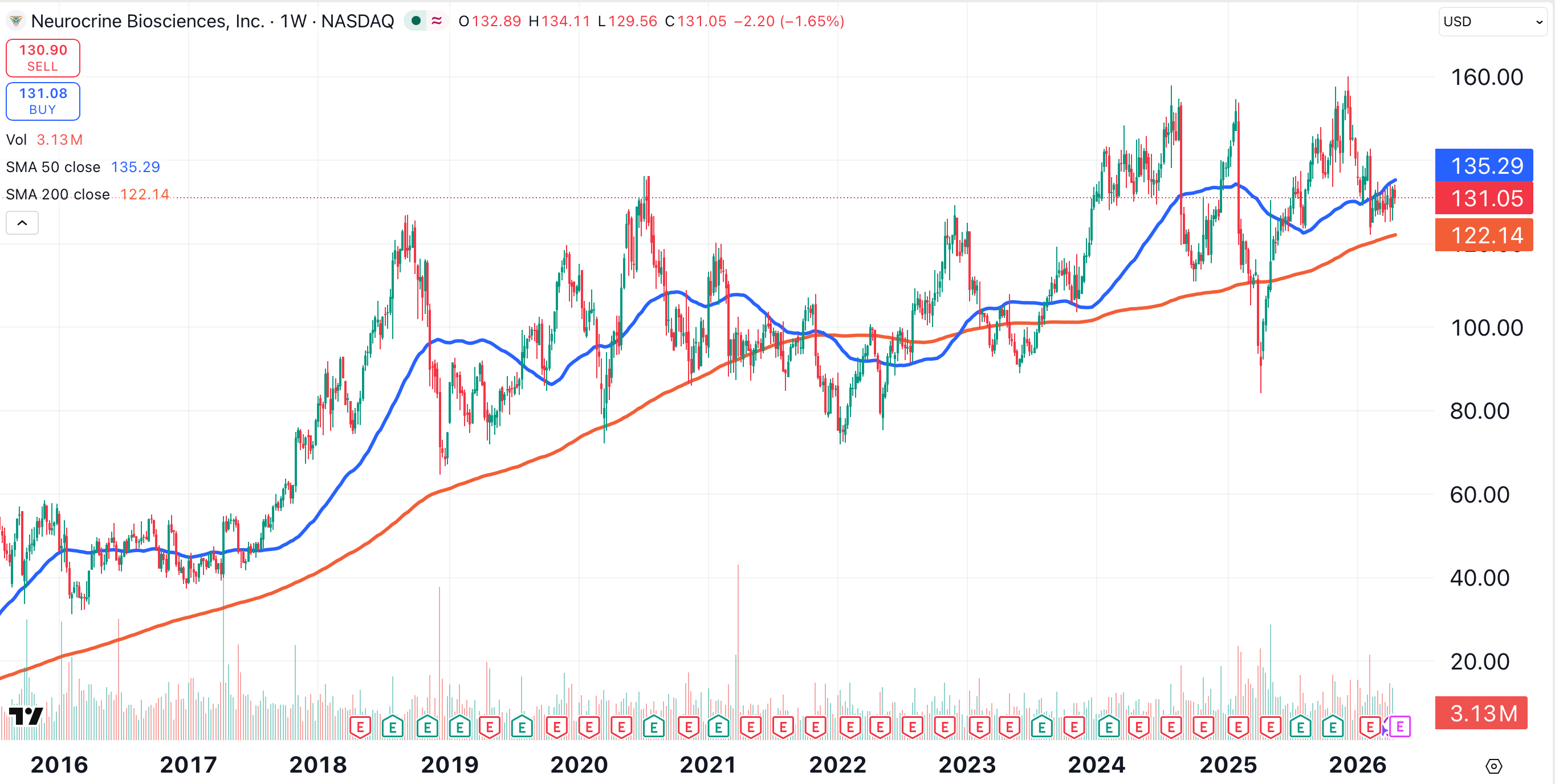This screenshot has height=784, width=1555.
Task: Click the green market status dot
Action: click(416, 21)
